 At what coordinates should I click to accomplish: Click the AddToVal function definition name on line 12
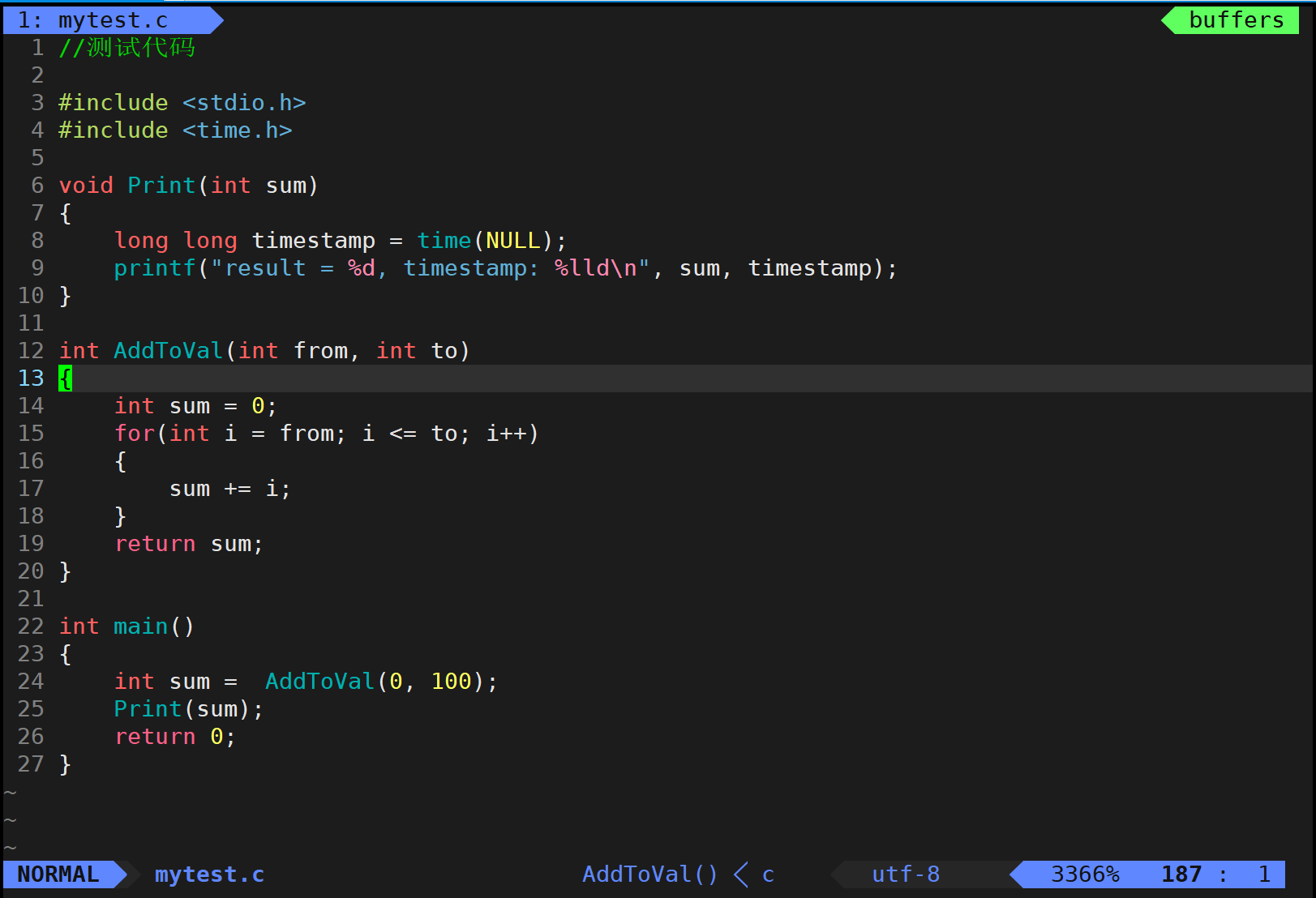168,351
